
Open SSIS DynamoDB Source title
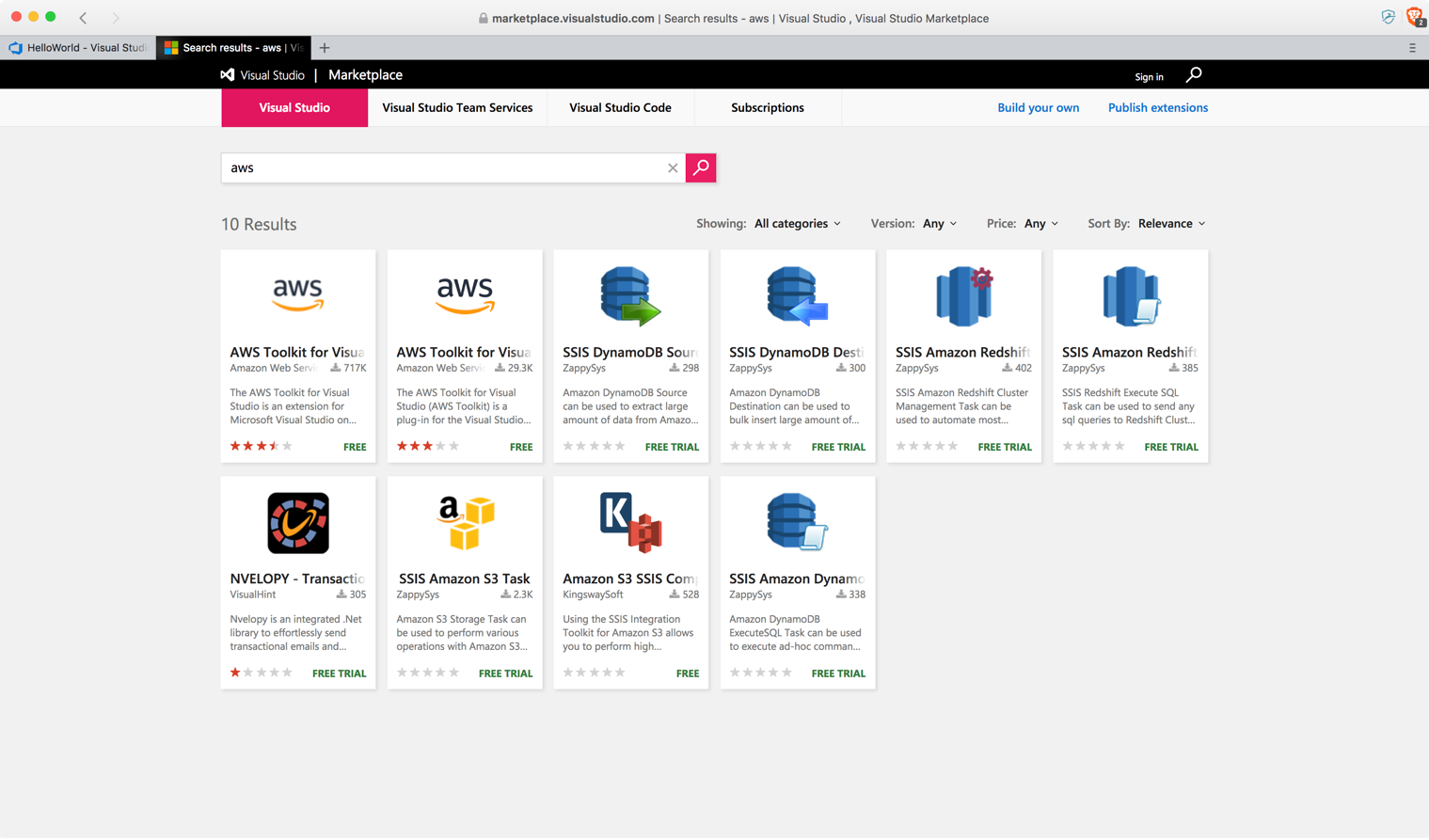(629, 352)
